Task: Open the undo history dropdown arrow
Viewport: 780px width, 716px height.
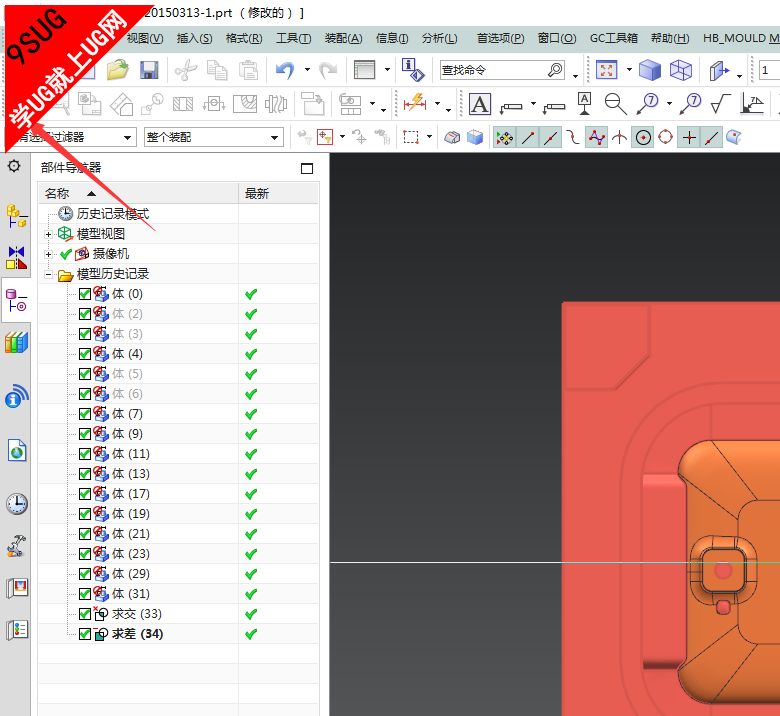Action: (x=307, y=70)
